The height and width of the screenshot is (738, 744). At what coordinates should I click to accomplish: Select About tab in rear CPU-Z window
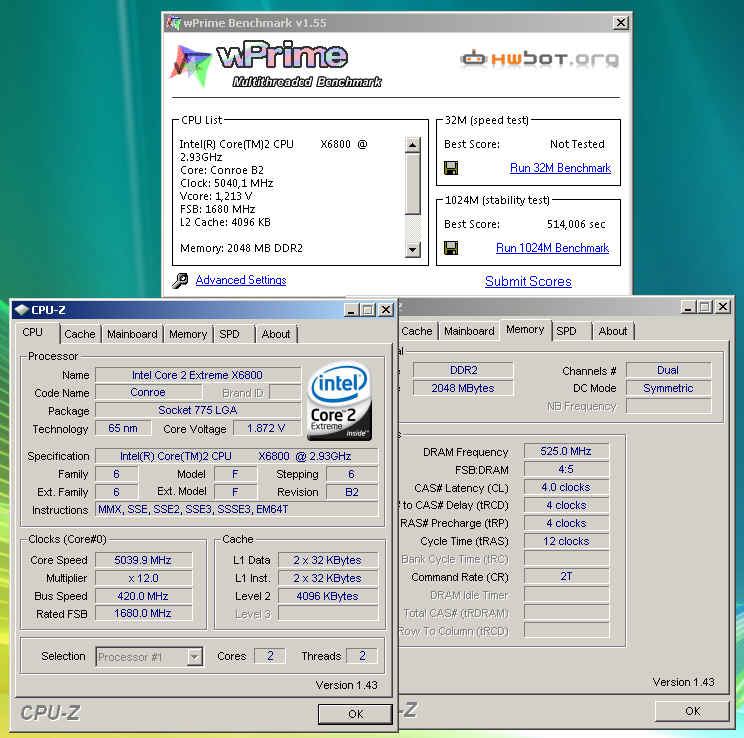point(613,331)
